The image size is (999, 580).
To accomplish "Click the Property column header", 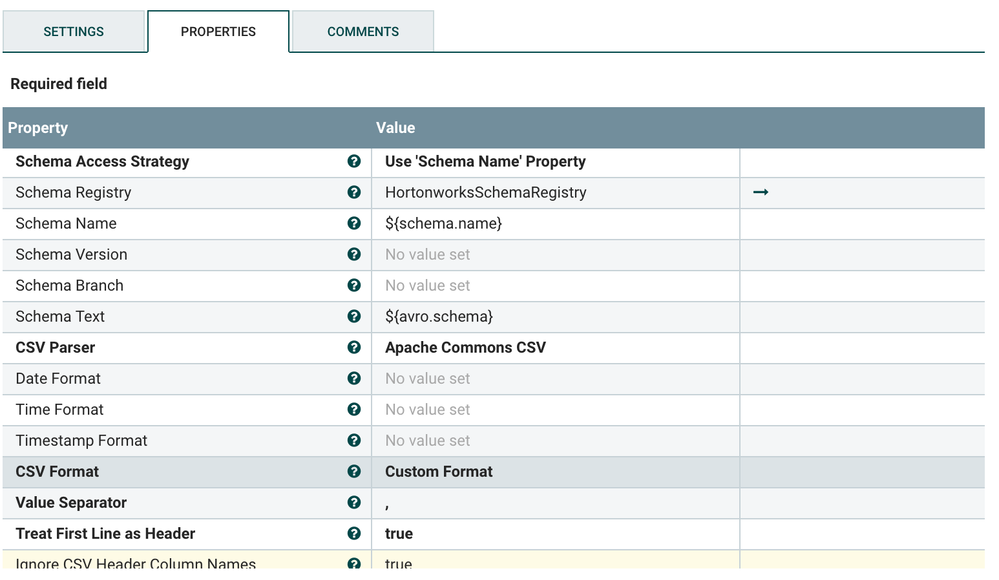I will click(38, 128).
